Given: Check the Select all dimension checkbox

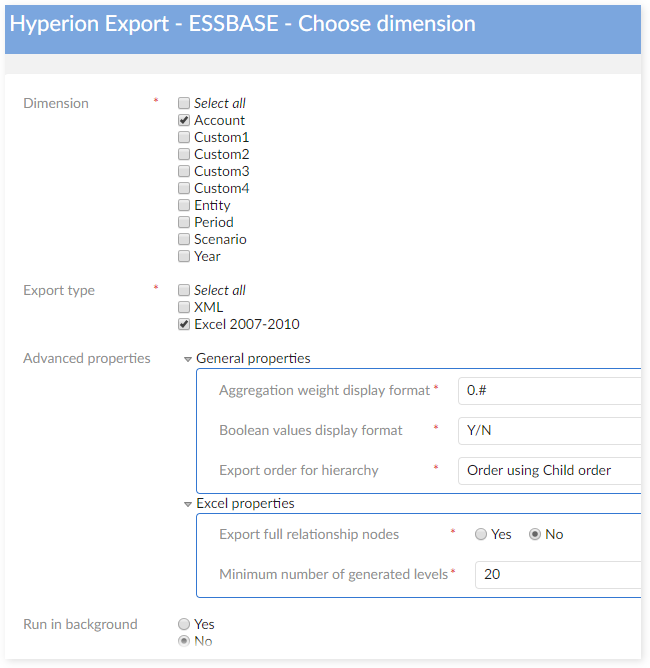Looking at the screenshot, I should pos(184,103).
